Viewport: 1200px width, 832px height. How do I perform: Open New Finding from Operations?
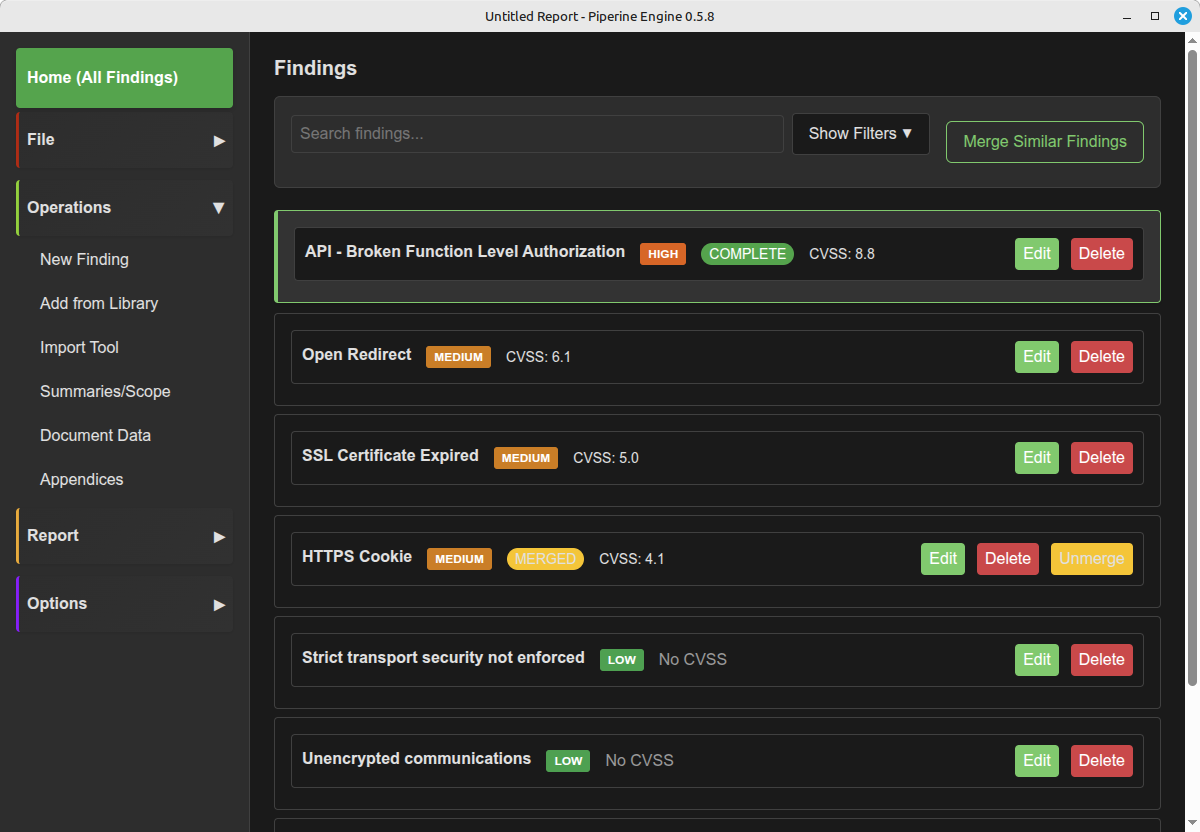(x=84, y=260)
